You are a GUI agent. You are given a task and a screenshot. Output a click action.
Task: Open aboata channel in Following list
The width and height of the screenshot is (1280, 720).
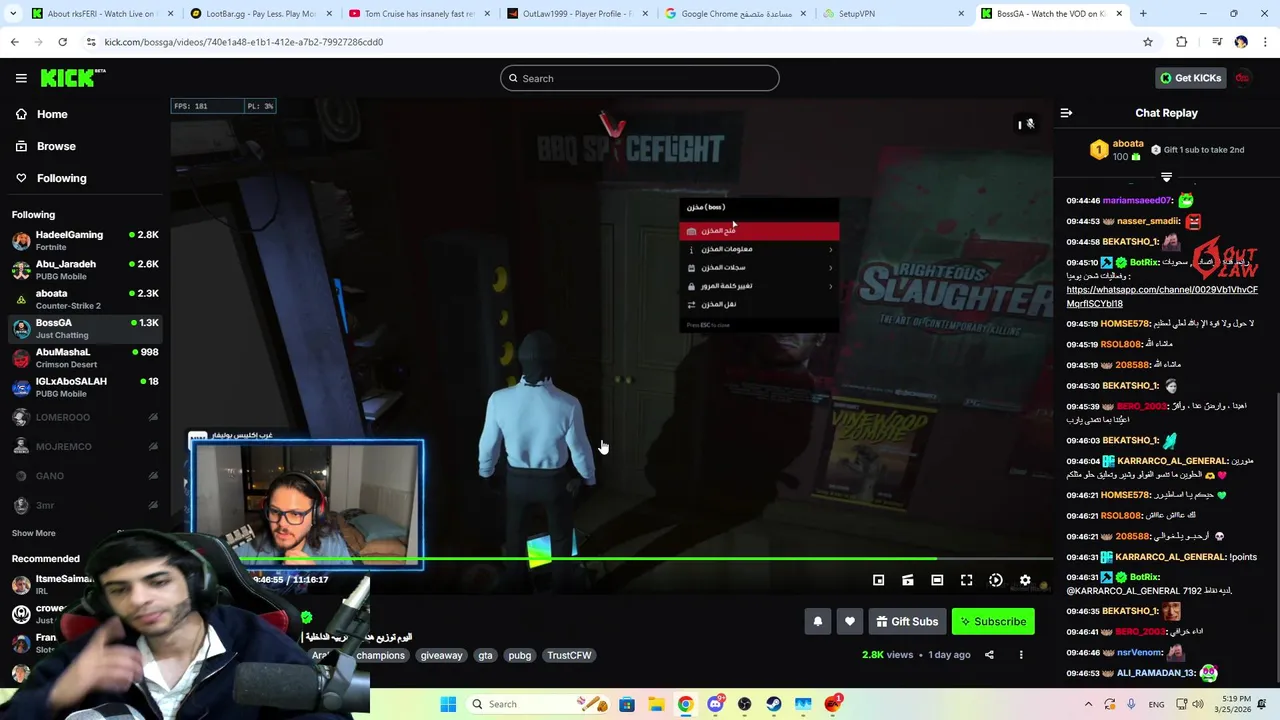tap(85, 299)
